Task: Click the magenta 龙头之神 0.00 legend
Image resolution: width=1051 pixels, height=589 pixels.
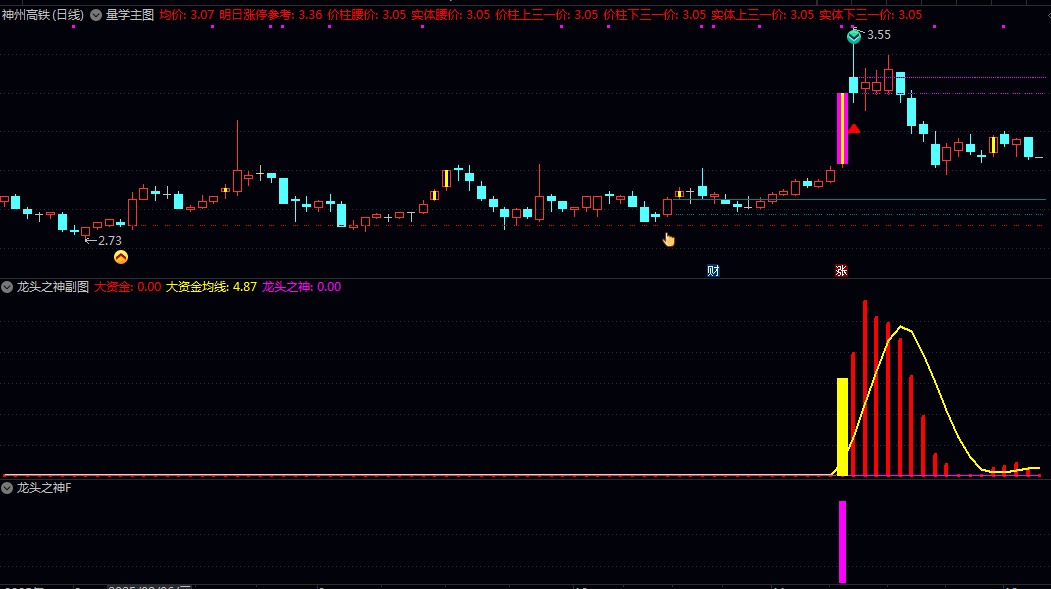Action: 302,287
